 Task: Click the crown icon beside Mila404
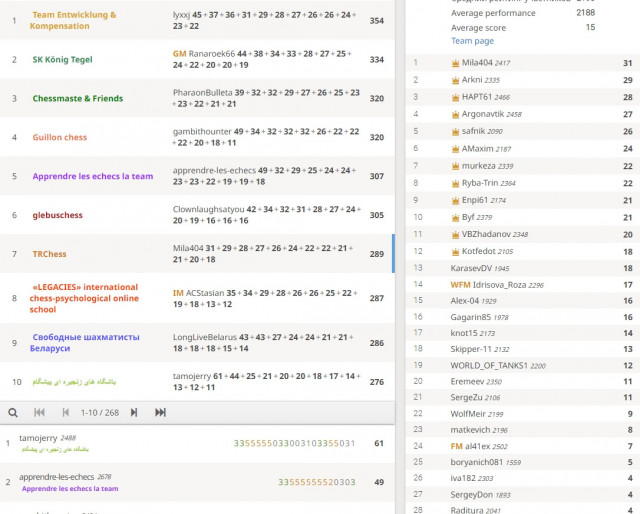tap(455, 63)
